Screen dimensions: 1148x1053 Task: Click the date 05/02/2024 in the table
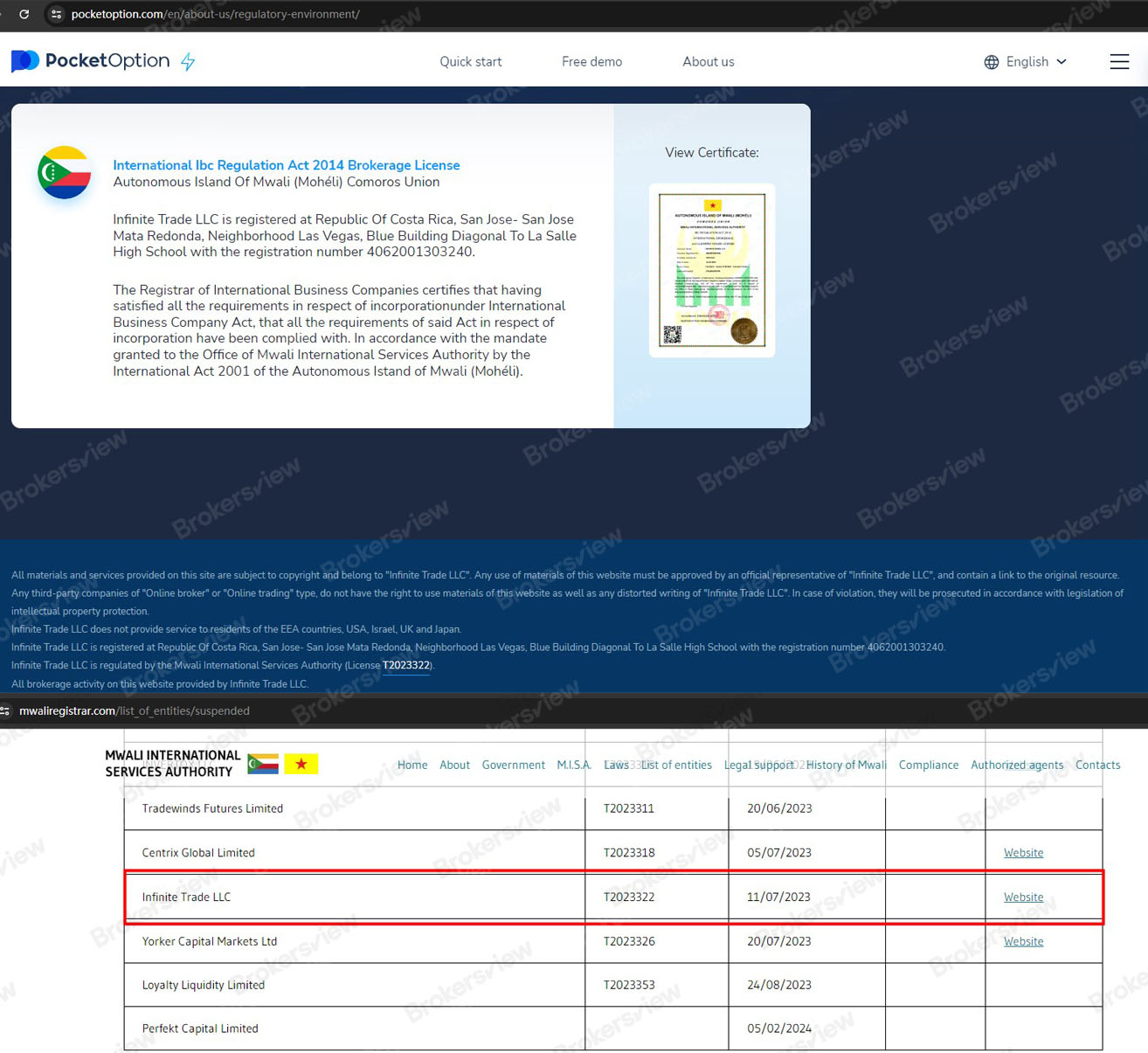click(779, 1029)
